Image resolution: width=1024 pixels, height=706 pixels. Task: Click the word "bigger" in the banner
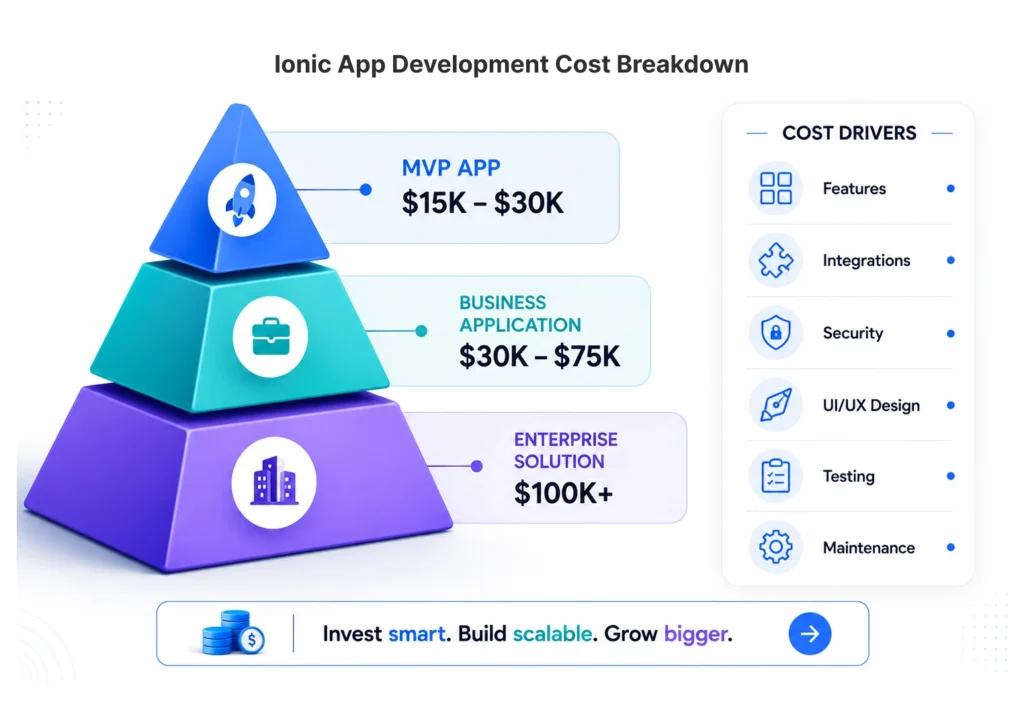coord(696,634)
